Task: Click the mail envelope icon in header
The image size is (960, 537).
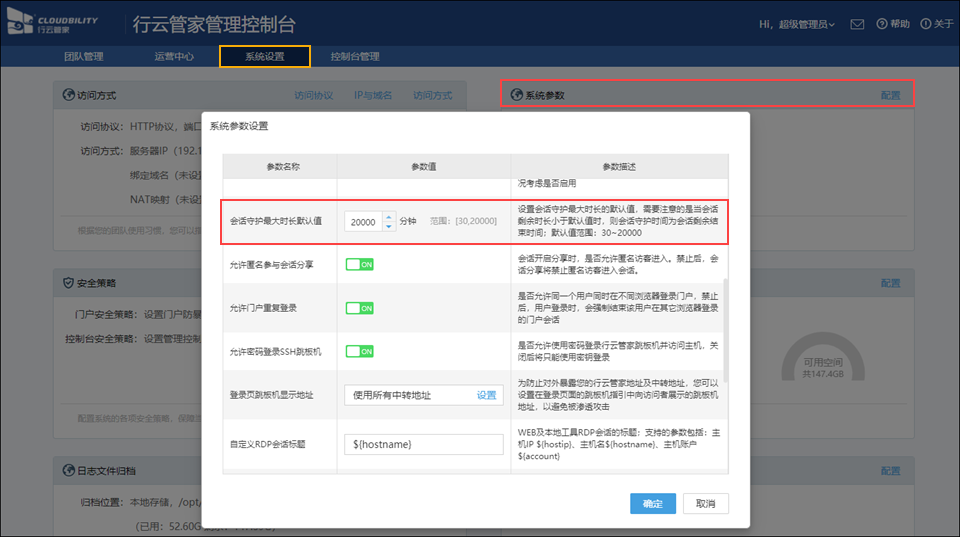Action: (x=857, y=24)
